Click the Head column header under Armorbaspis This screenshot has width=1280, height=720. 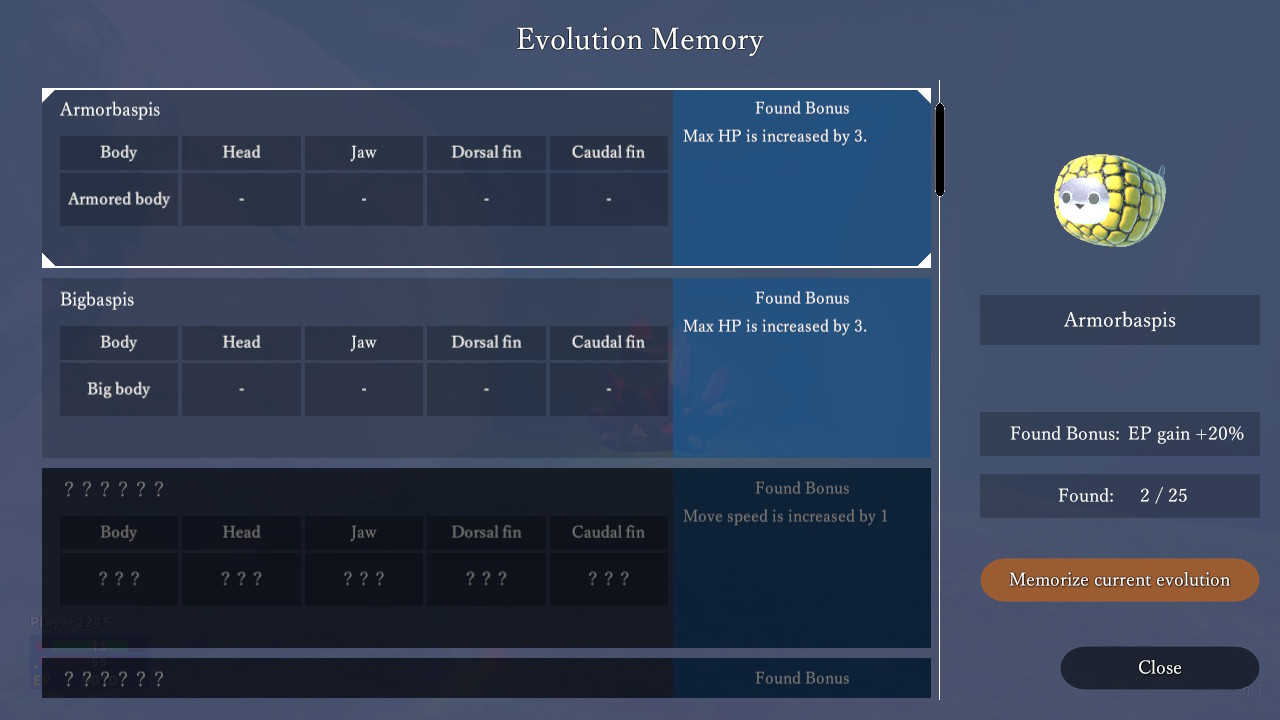(x=241, y=153)
